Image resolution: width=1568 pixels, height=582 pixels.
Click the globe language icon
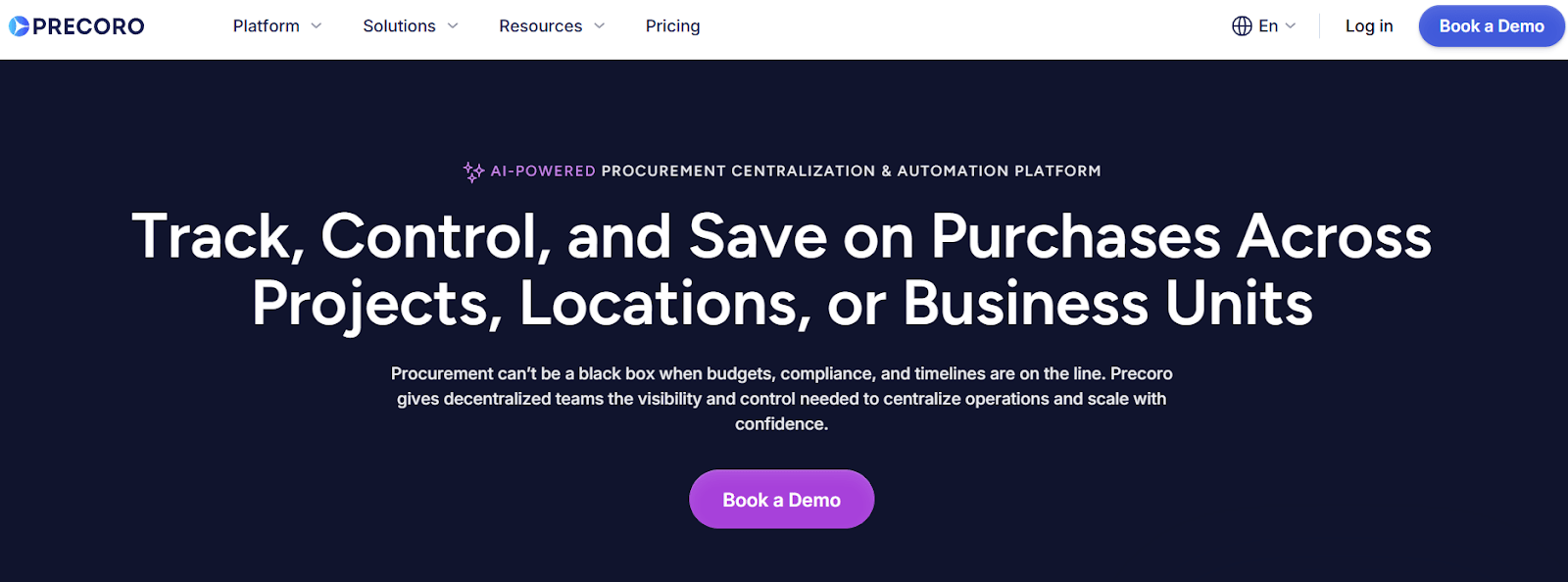(1242, 26)
